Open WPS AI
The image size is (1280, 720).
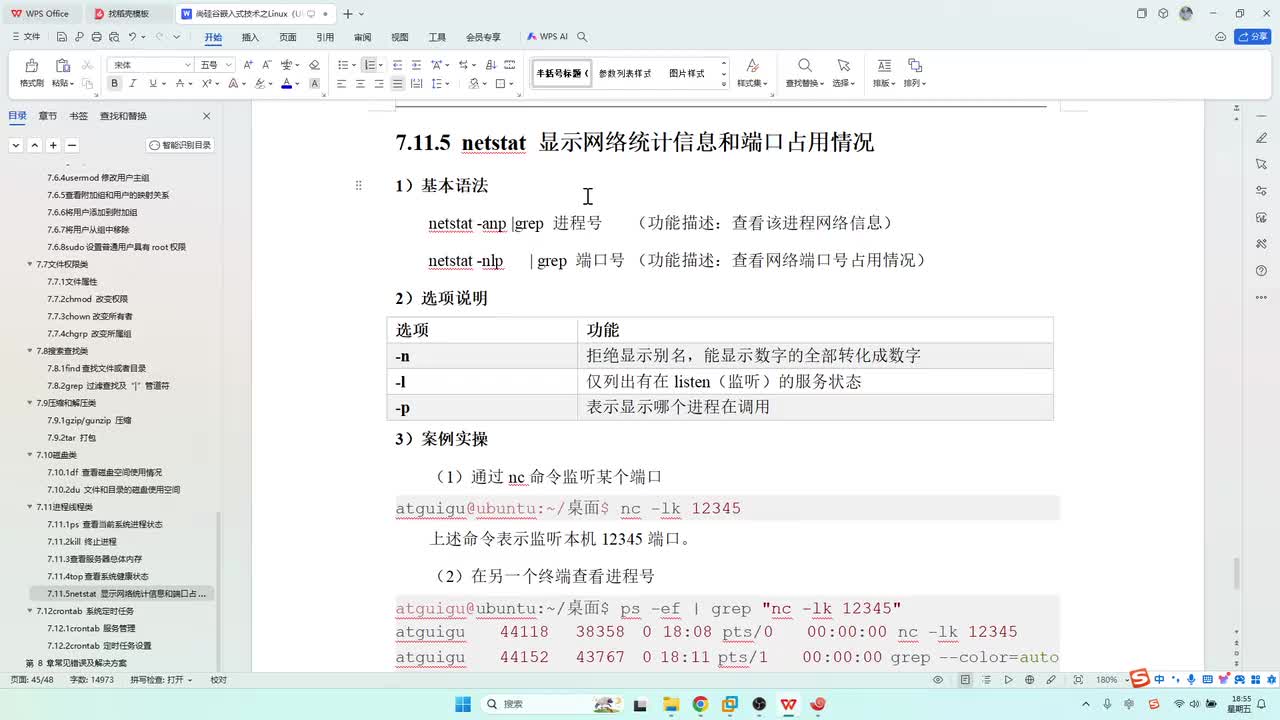click(x=547, y=37)
